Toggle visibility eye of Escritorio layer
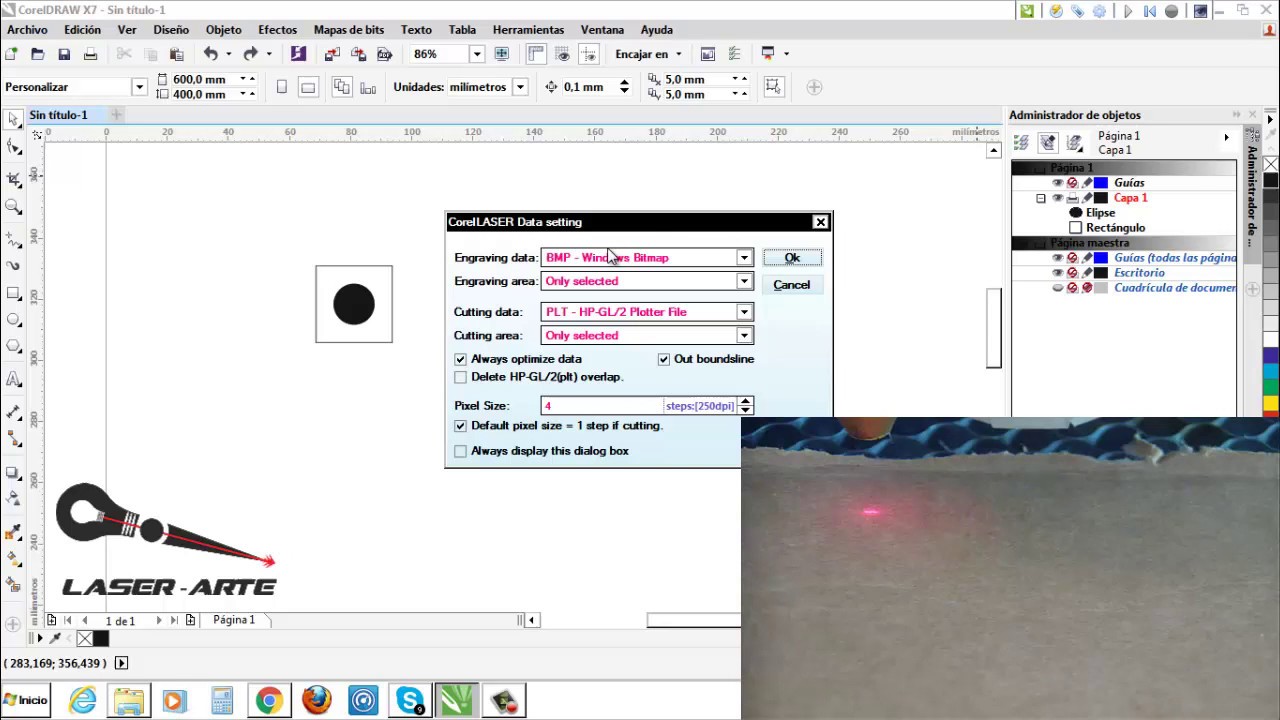This screenshot has height=720, width=1280. pos(1057,273)
